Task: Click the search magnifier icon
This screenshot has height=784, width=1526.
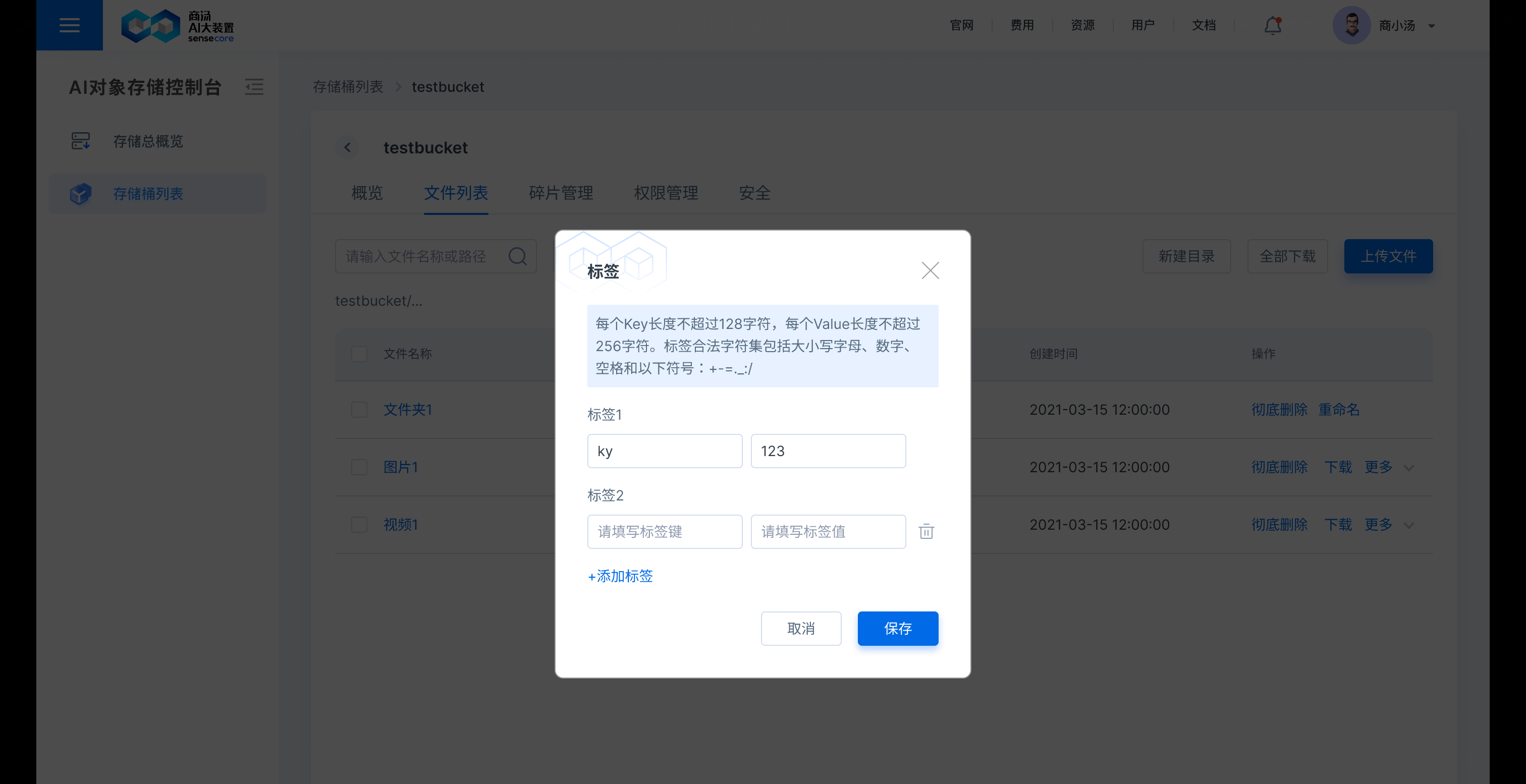Action: (517, 256)
